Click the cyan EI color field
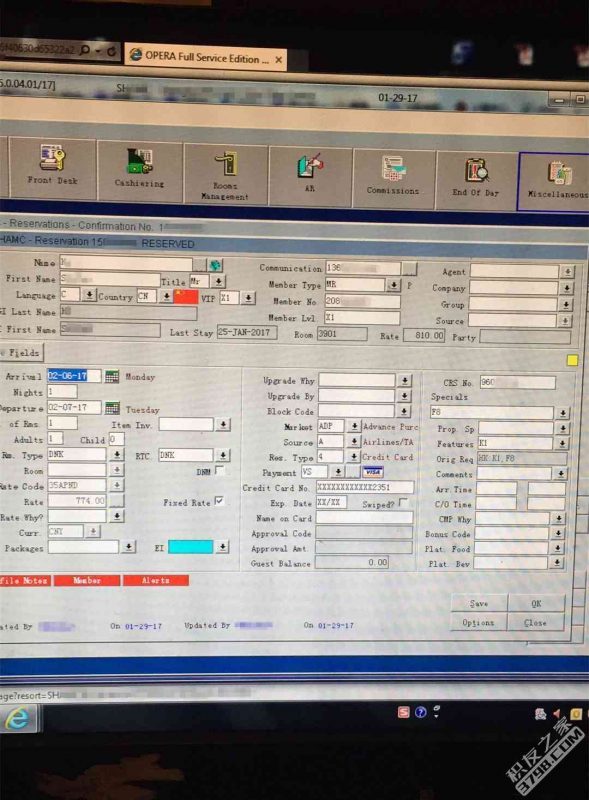Image resolution: width=589 pixels, height=800 pixels. click(x=190, y=546)
